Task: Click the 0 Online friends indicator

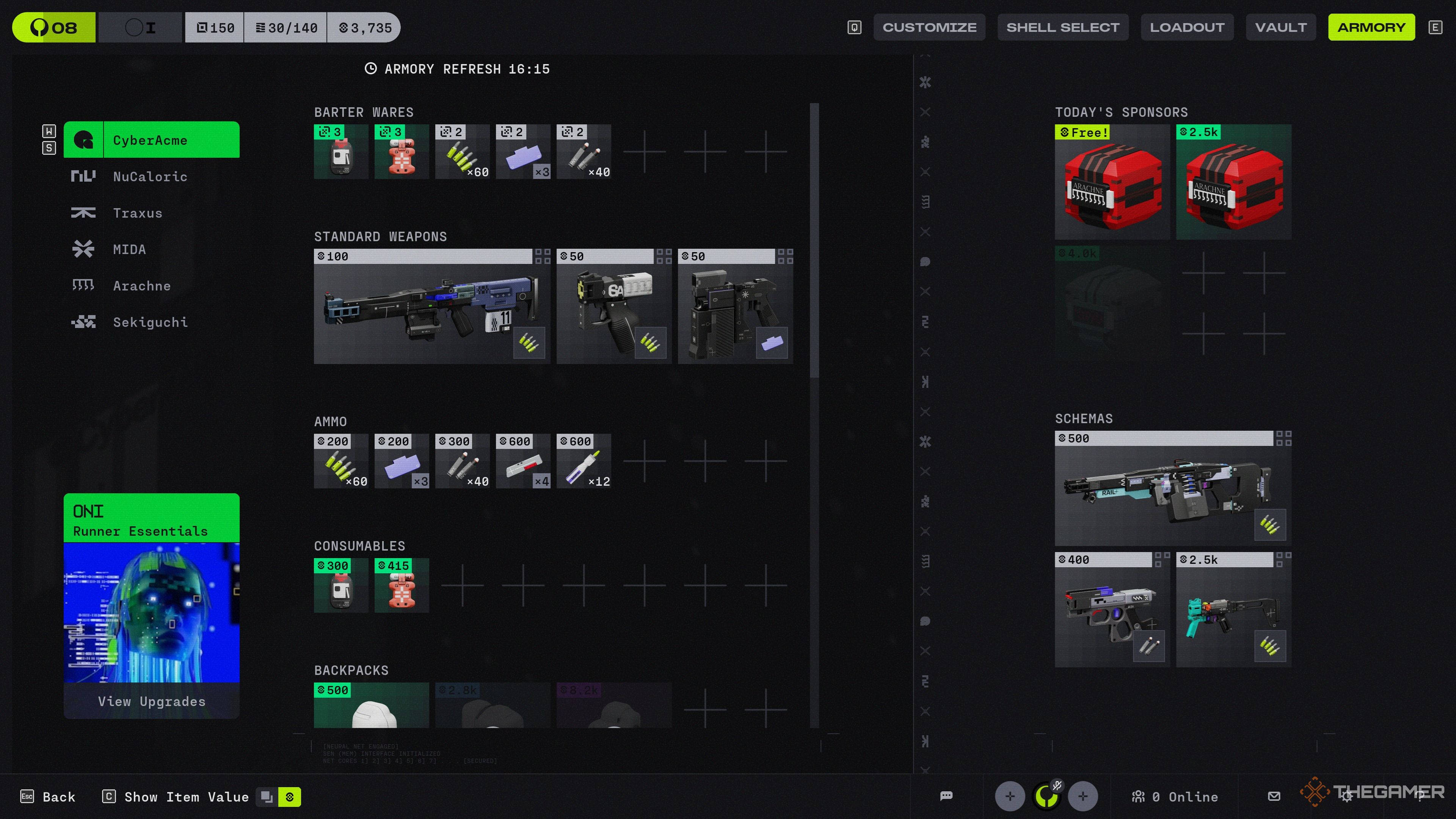Action: click(1175, 796)
